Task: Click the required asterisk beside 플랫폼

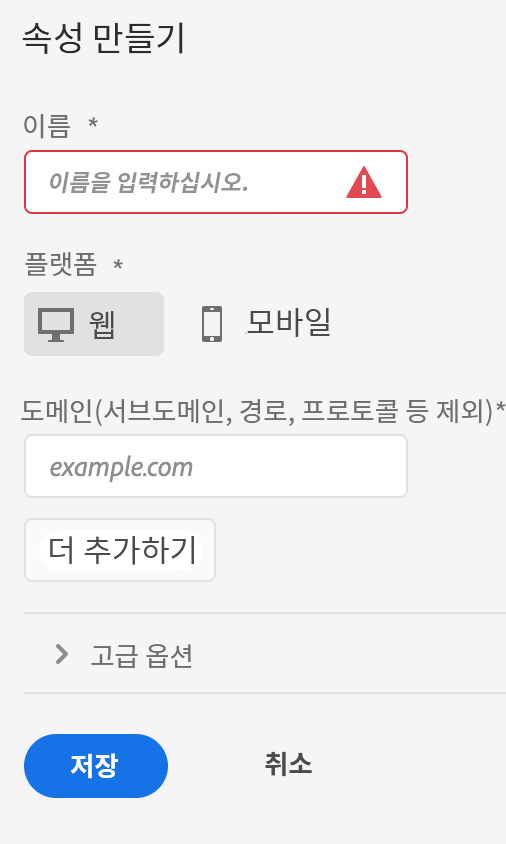Action: (x=118, y=264)
